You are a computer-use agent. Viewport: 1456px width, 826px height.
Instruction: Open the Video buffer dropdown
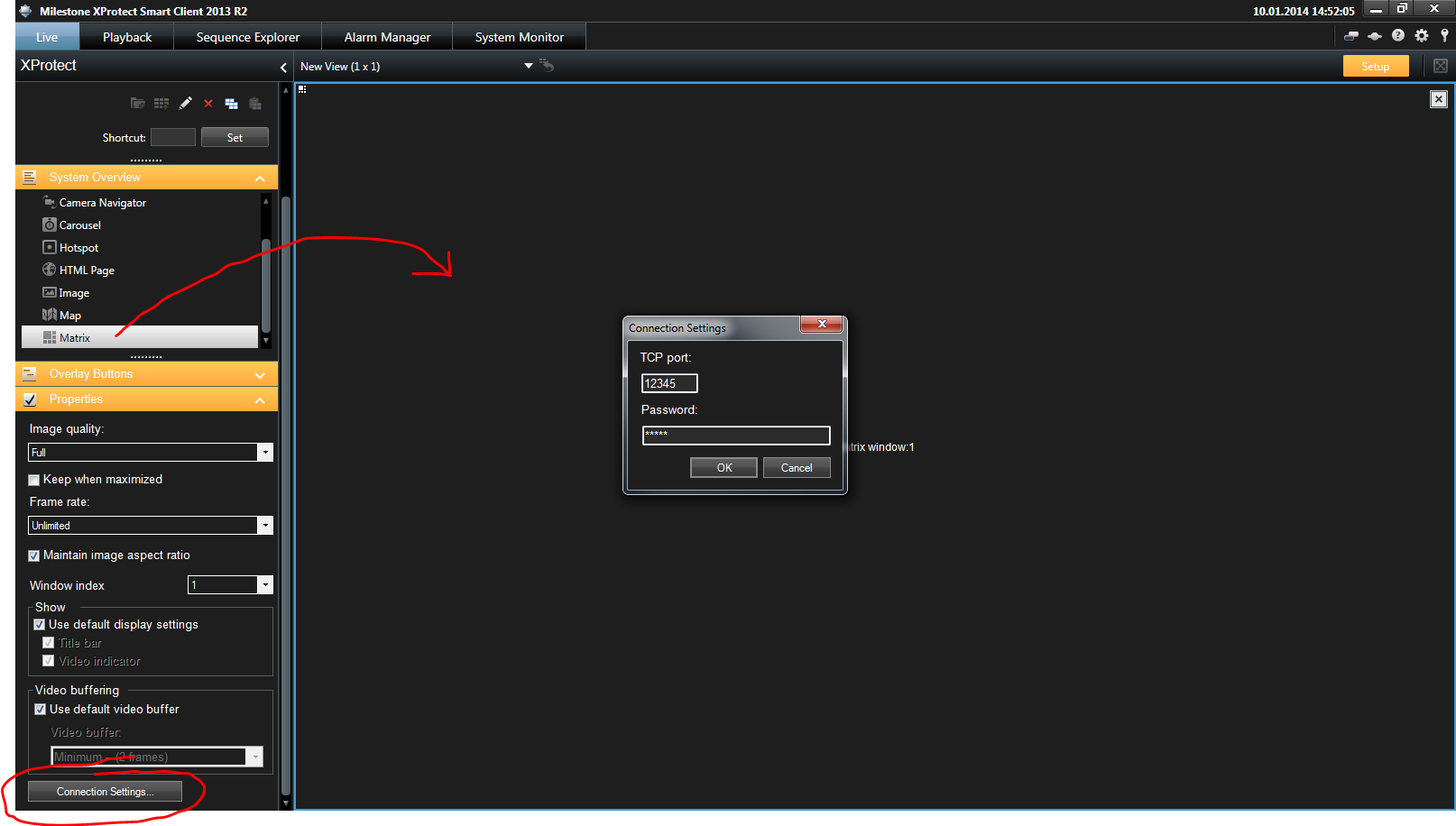pos(255,757)
